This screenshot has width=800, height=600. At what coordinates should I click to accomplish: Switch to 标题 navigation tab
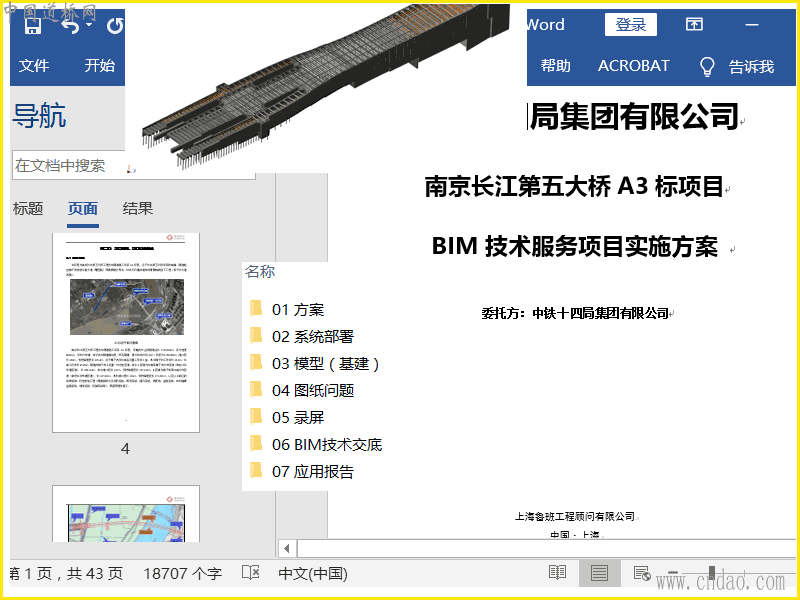click(x=28, y=209)
